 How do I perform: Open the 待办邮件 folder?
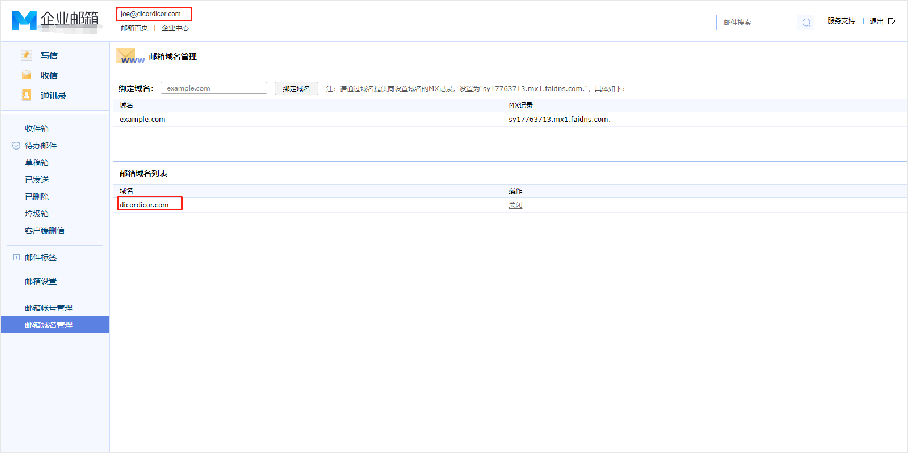click(x=41, y=146)
